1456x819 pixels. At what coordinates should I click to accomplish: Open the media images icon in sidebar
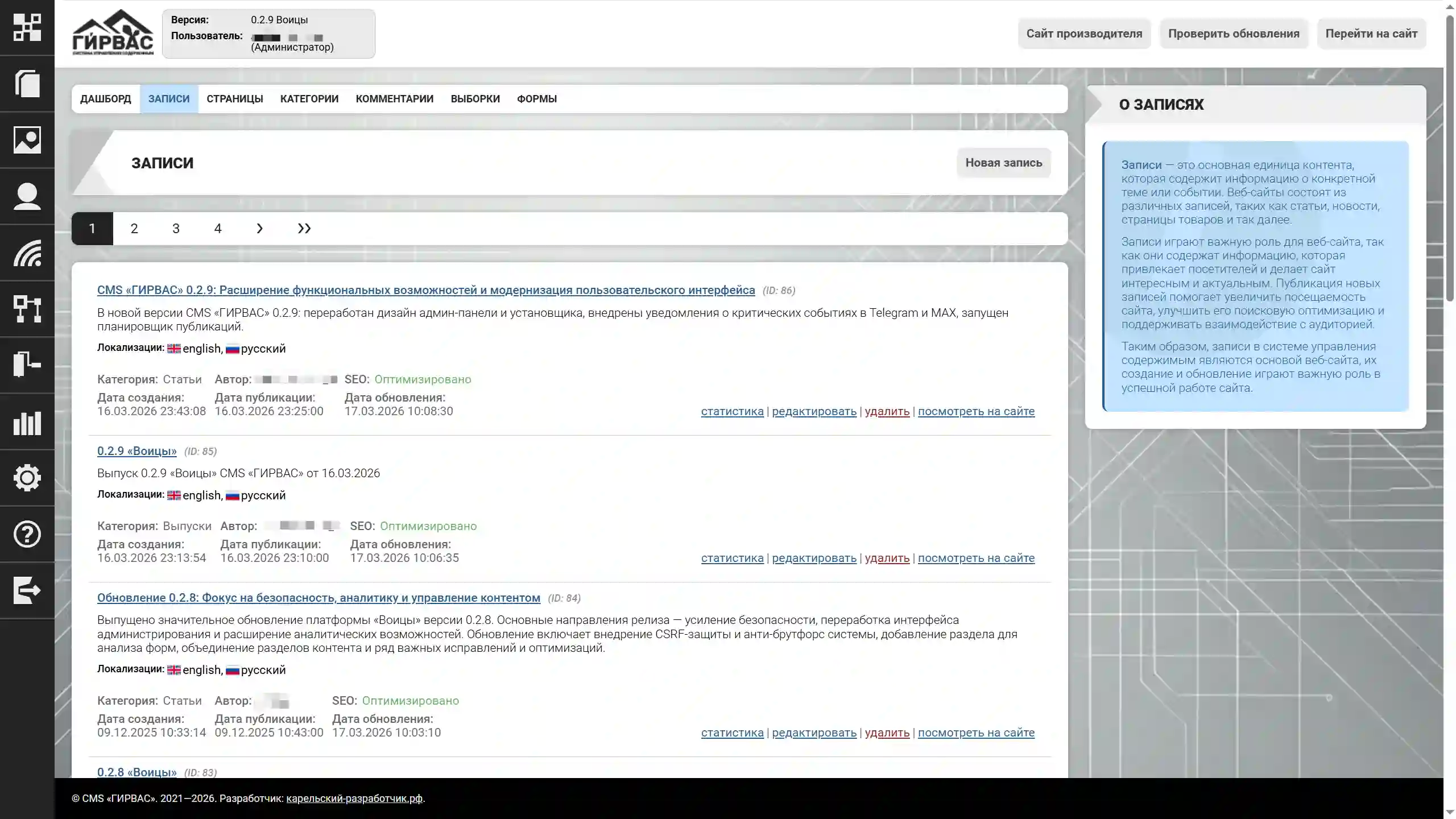[27, 140]
